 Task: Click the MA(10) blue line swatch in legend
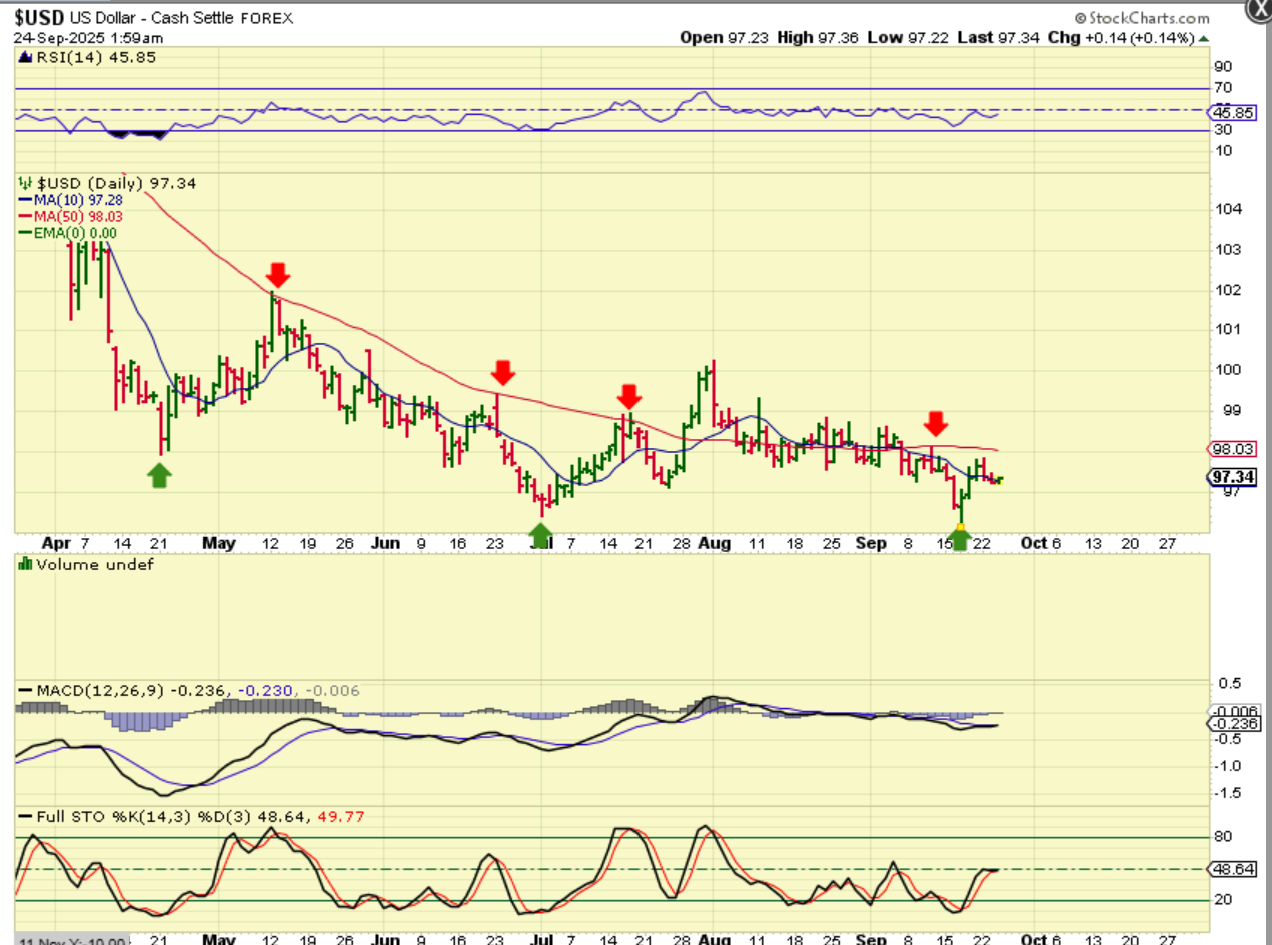point(25,201)
